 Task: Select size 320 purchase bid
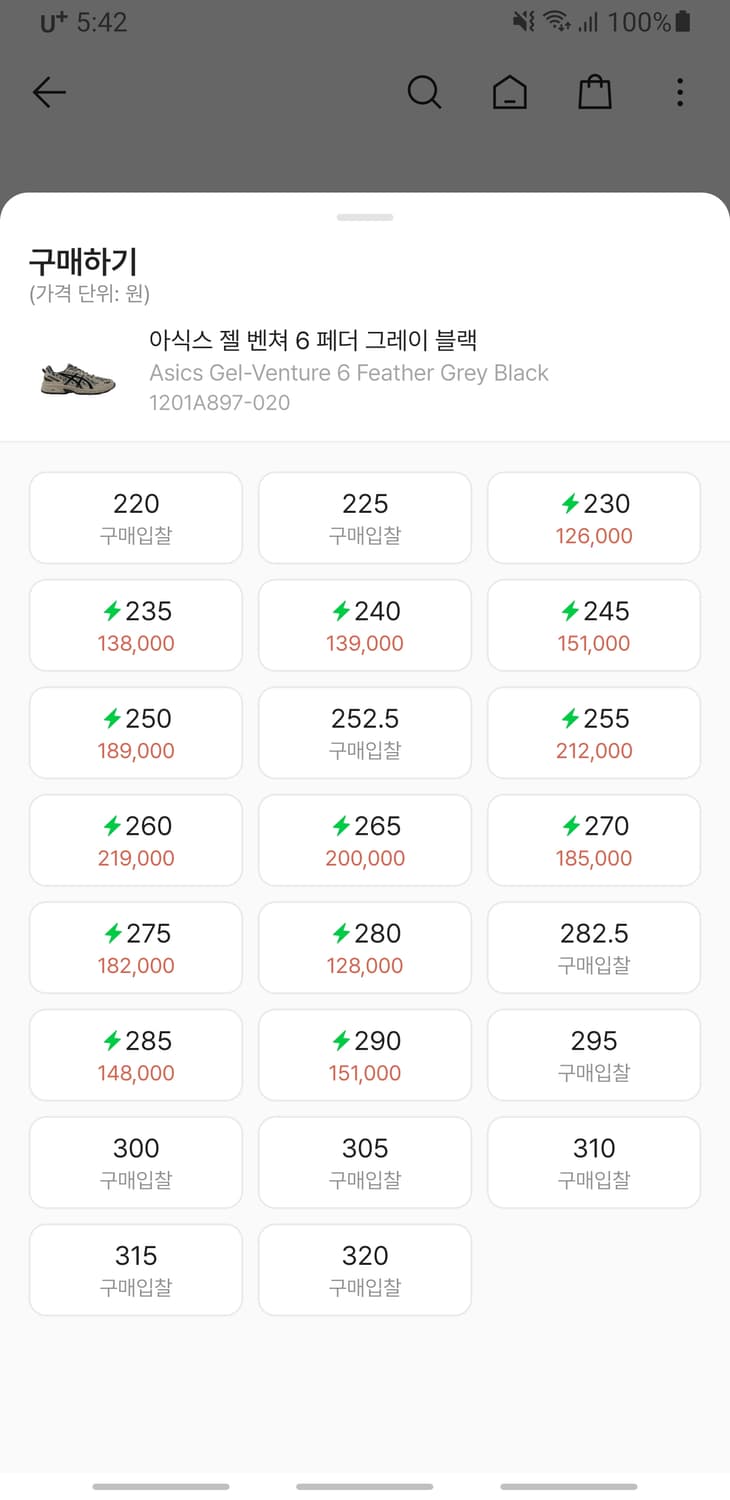click(x=365, y=1270)
